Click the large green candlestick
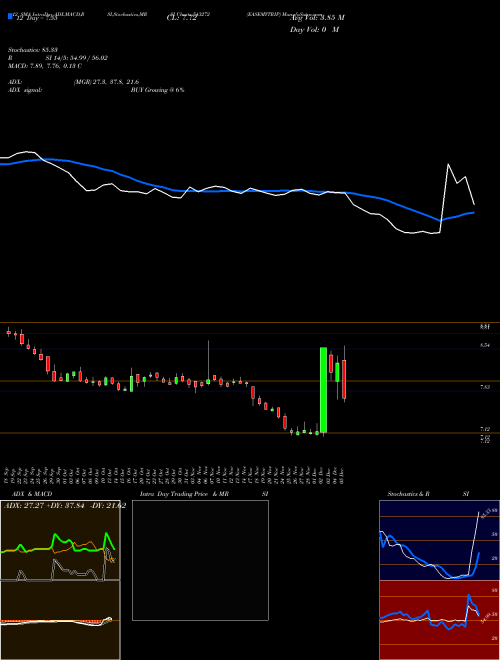The height and width of the screenshot is (660, 500). [x=323, y=390]
